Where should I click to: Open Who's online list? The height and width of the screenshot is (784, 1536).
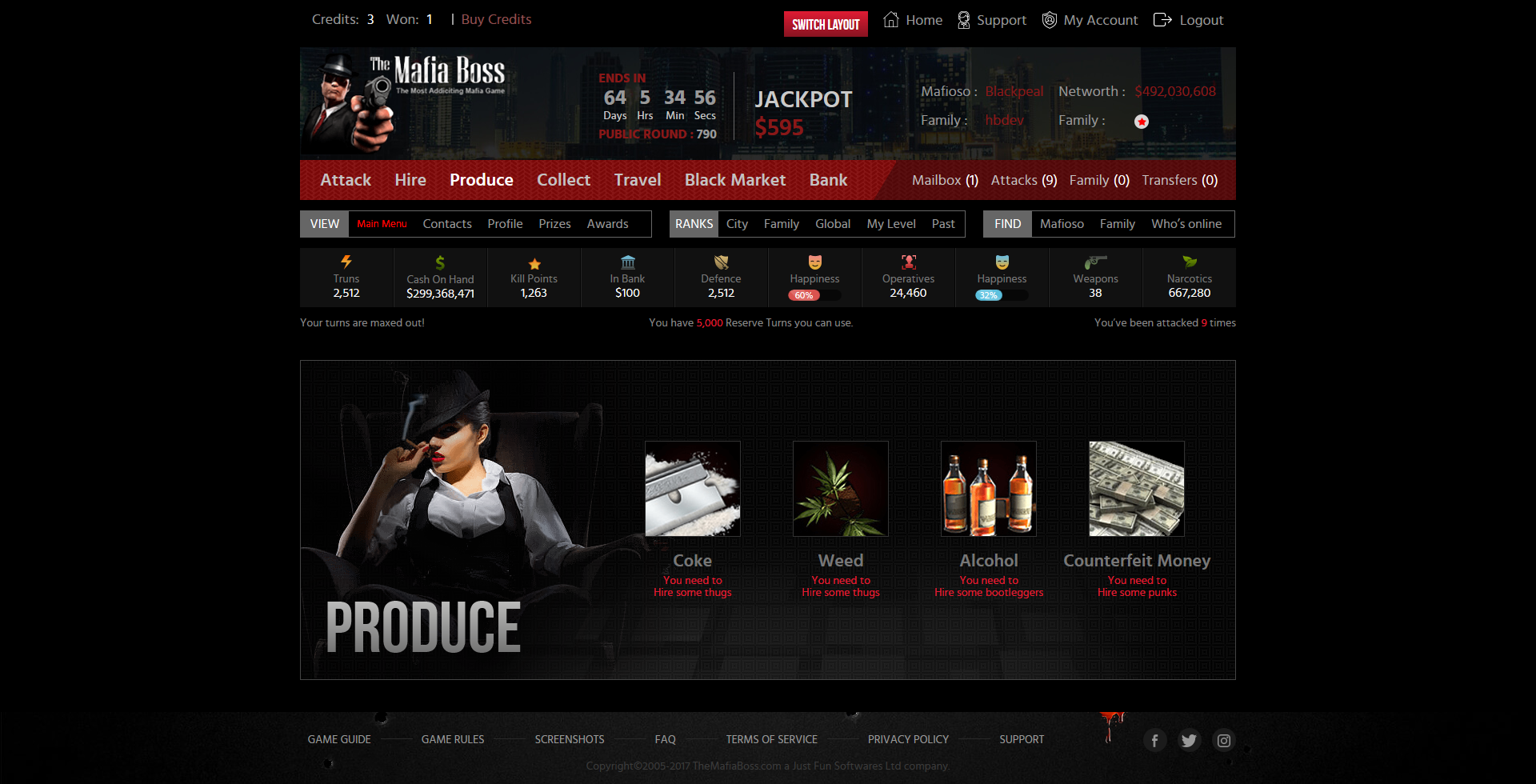[1186, 224]
